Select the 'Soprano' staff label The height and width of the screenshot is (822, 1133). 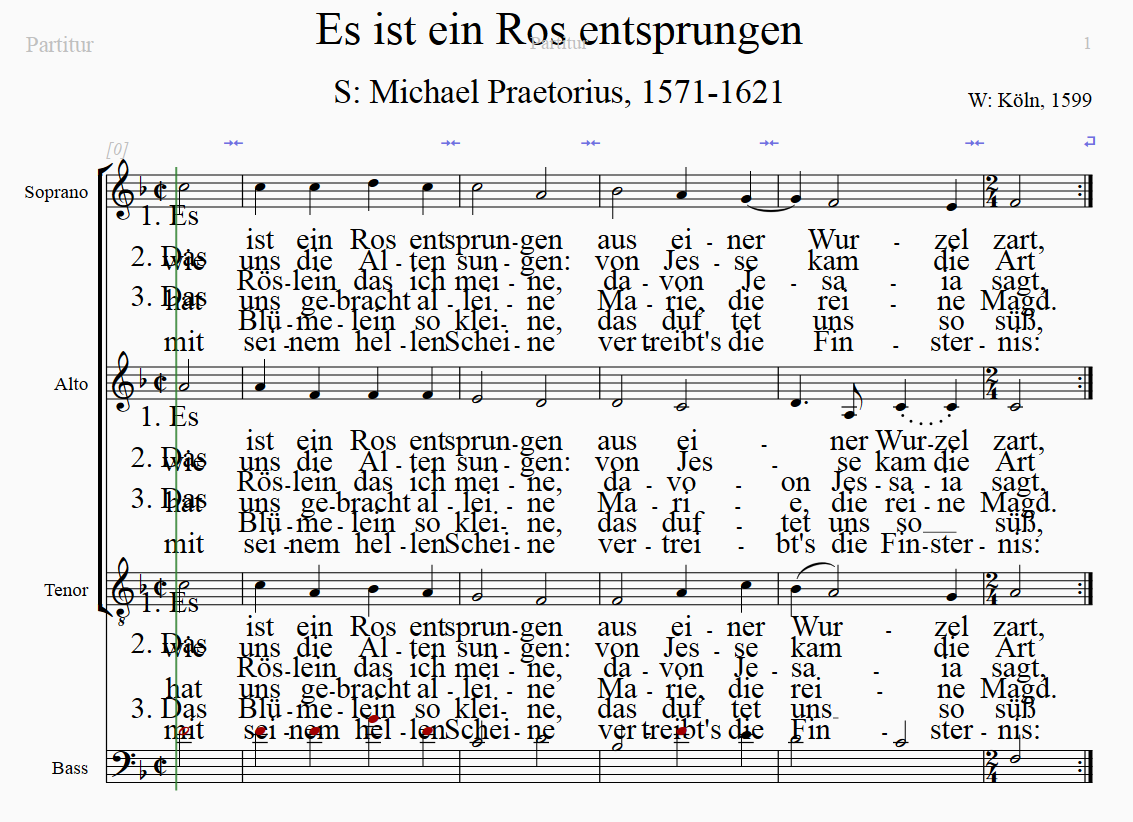56,192
